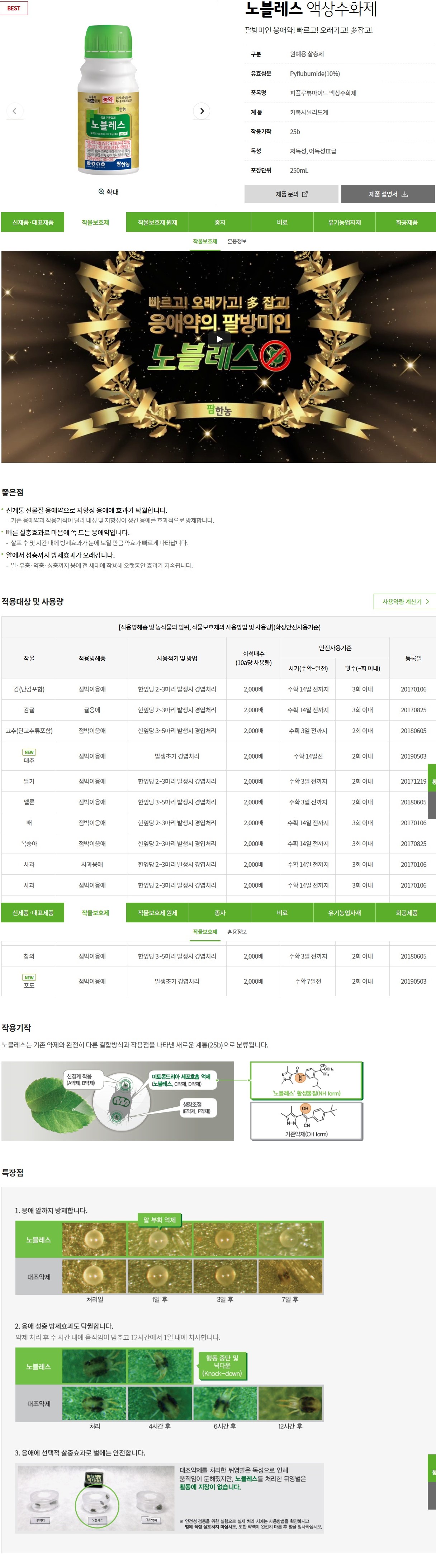The width and height of the screenshot is (436, 1568).
Task: Select 신제품·대표제품 in the nav above the video
Action: pyautogui.click(x=33, y=222)
